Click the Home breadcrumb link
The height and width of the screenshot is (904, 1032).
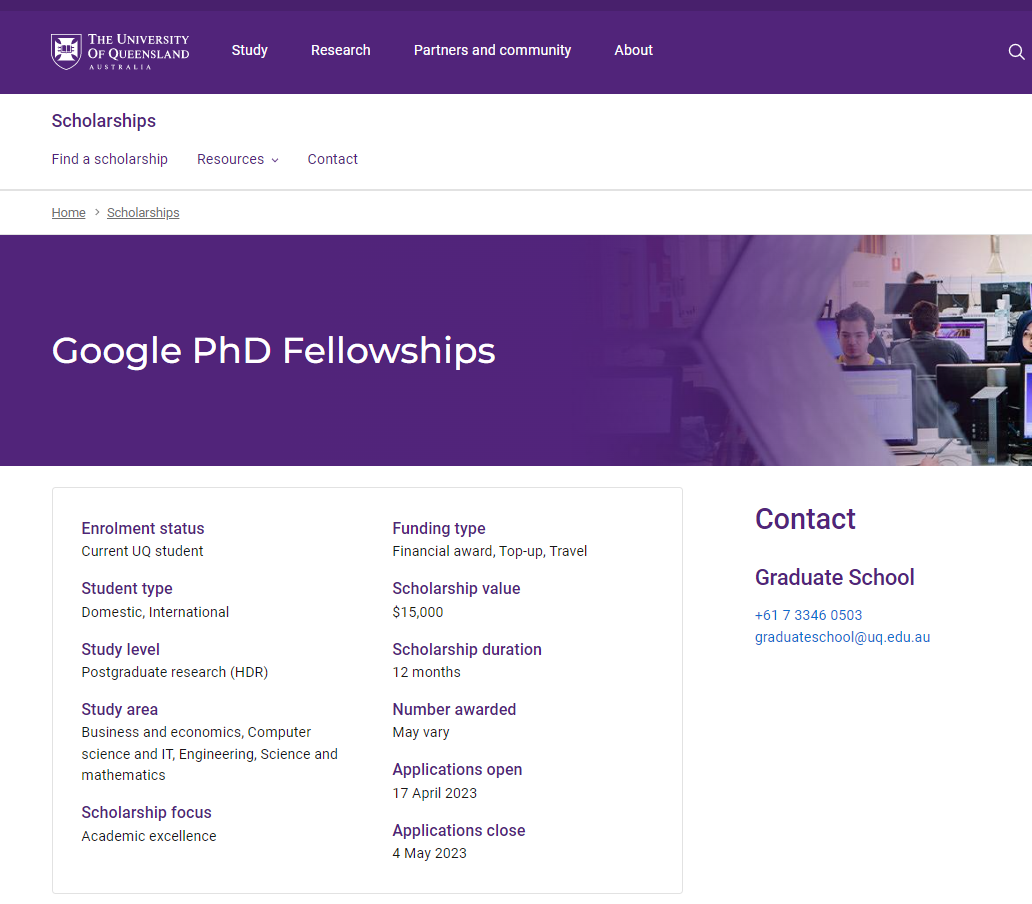[x=69, y=213]
